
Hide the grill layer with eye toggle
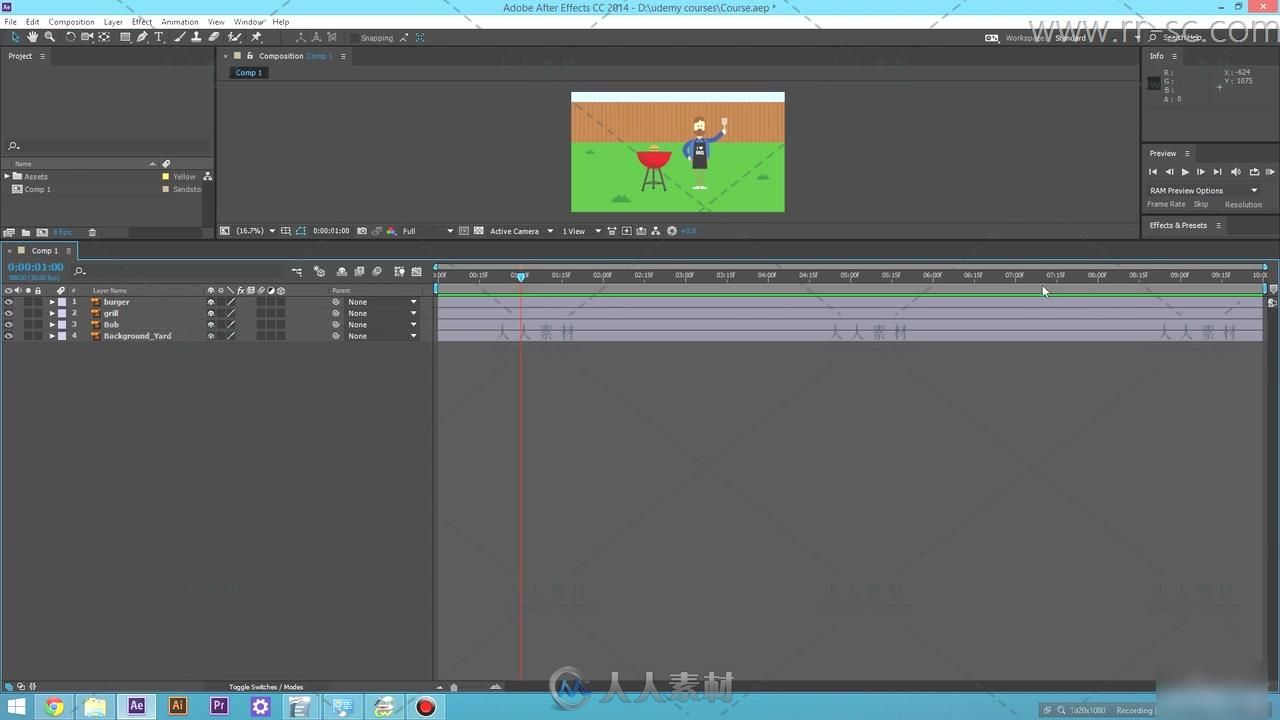click(x=9, y=313)
